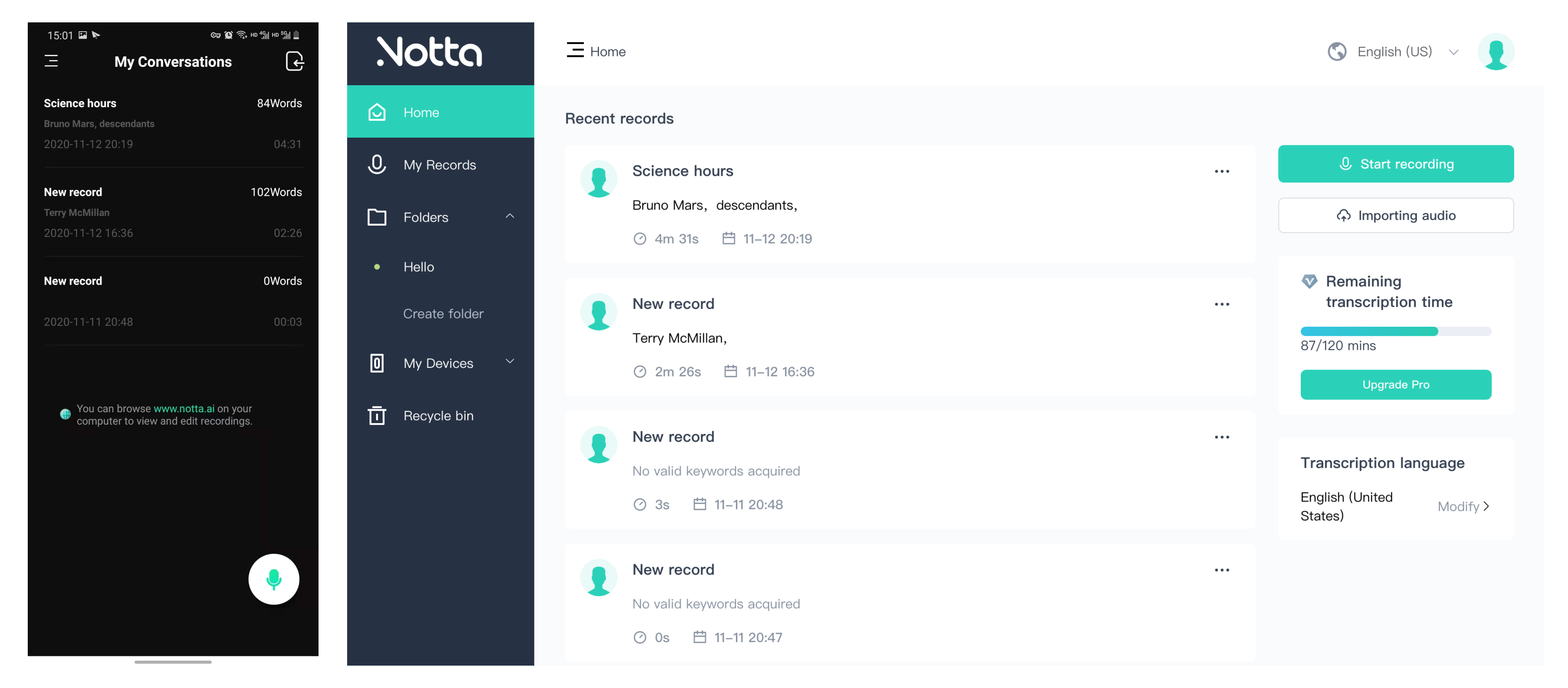Click the Start recording button
This screenshot has height=688, width=1568.
click(1395, 164)
